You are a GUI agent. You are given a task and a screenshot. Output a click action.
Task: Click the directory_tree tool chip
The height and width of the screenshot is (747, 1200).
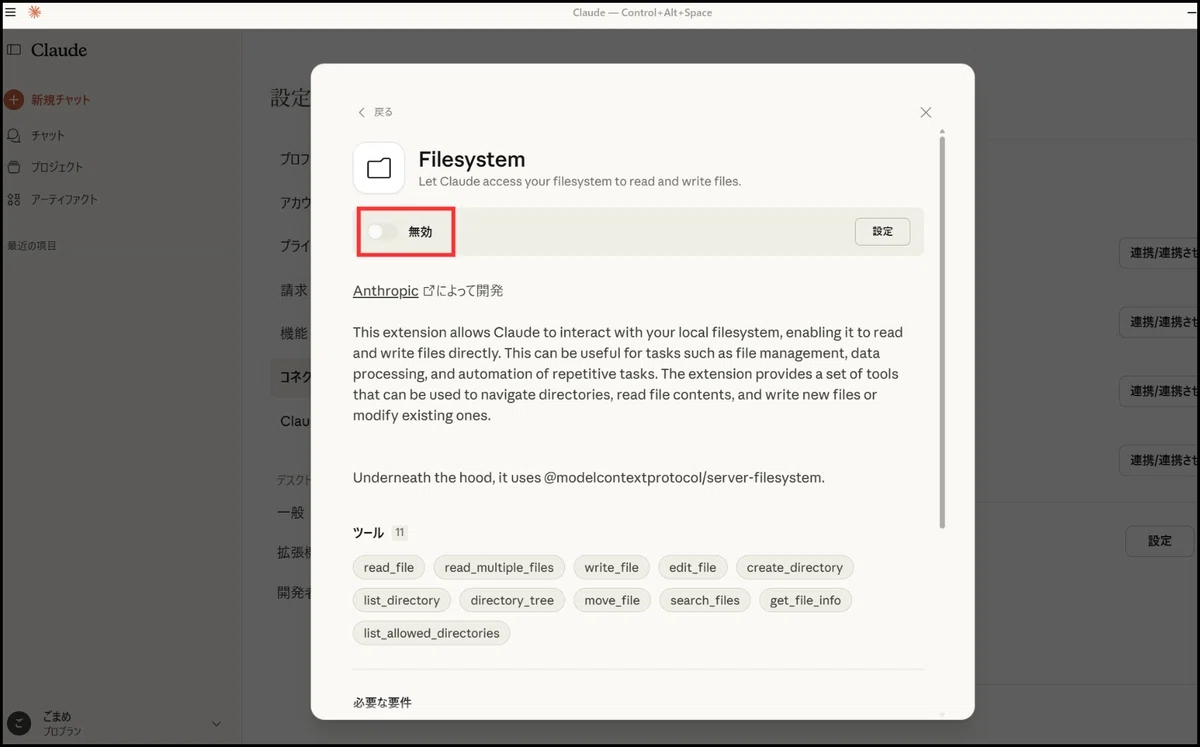512,600
